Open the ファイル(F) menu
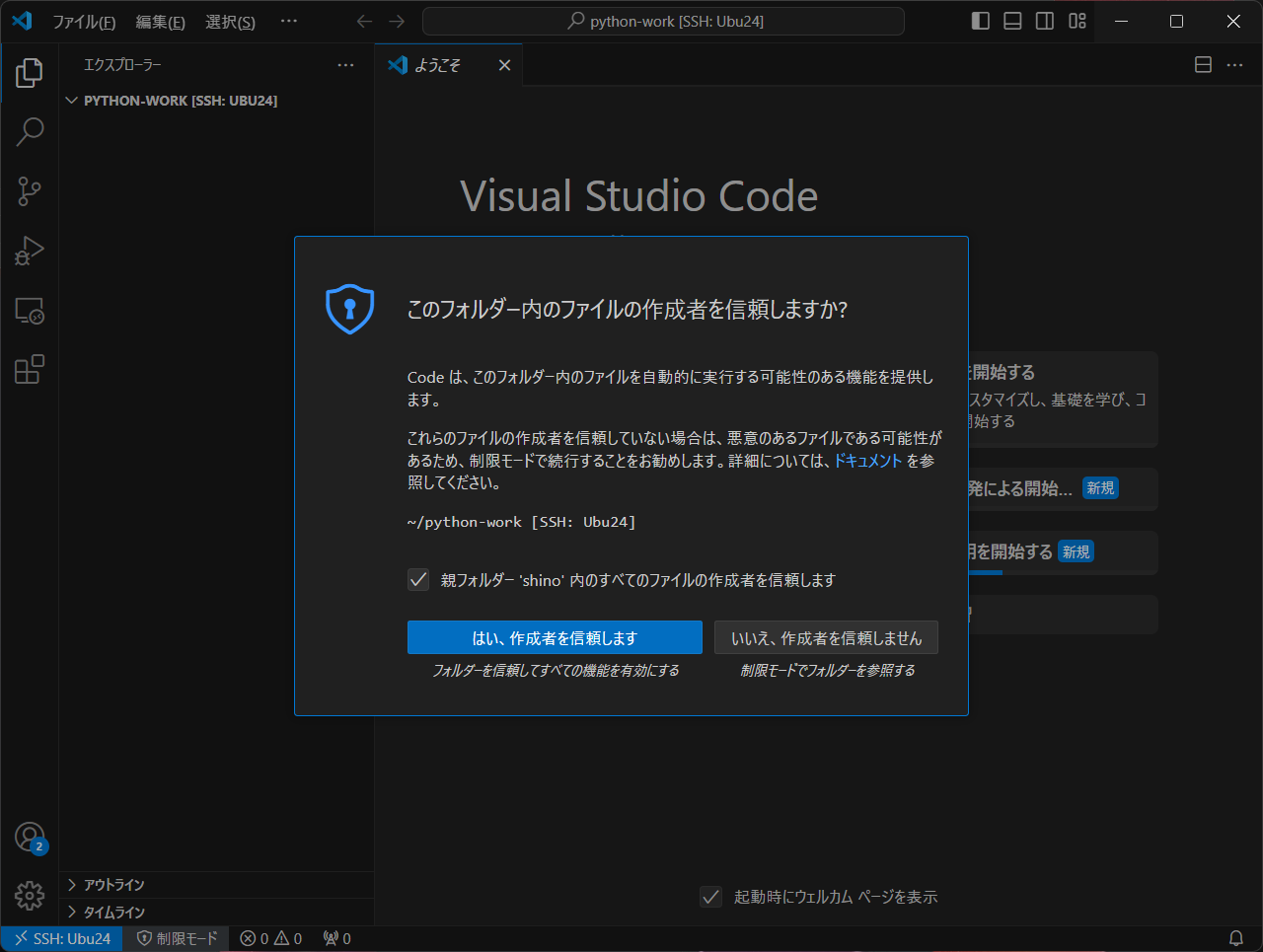Image resolution: width=1263 pixels, height=952 pixels. (84, 22)
